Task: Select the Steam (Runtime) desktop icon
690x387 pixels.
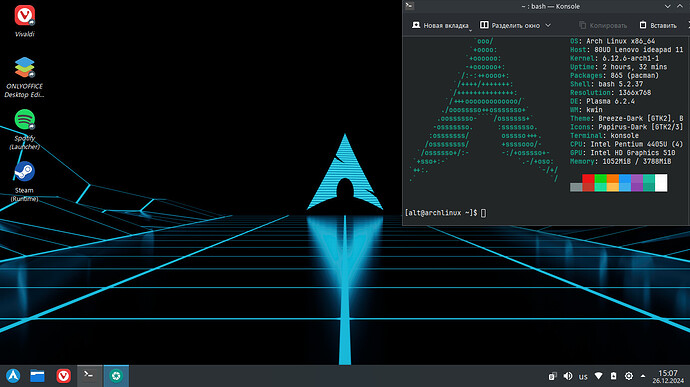Action: click(25, 181)
